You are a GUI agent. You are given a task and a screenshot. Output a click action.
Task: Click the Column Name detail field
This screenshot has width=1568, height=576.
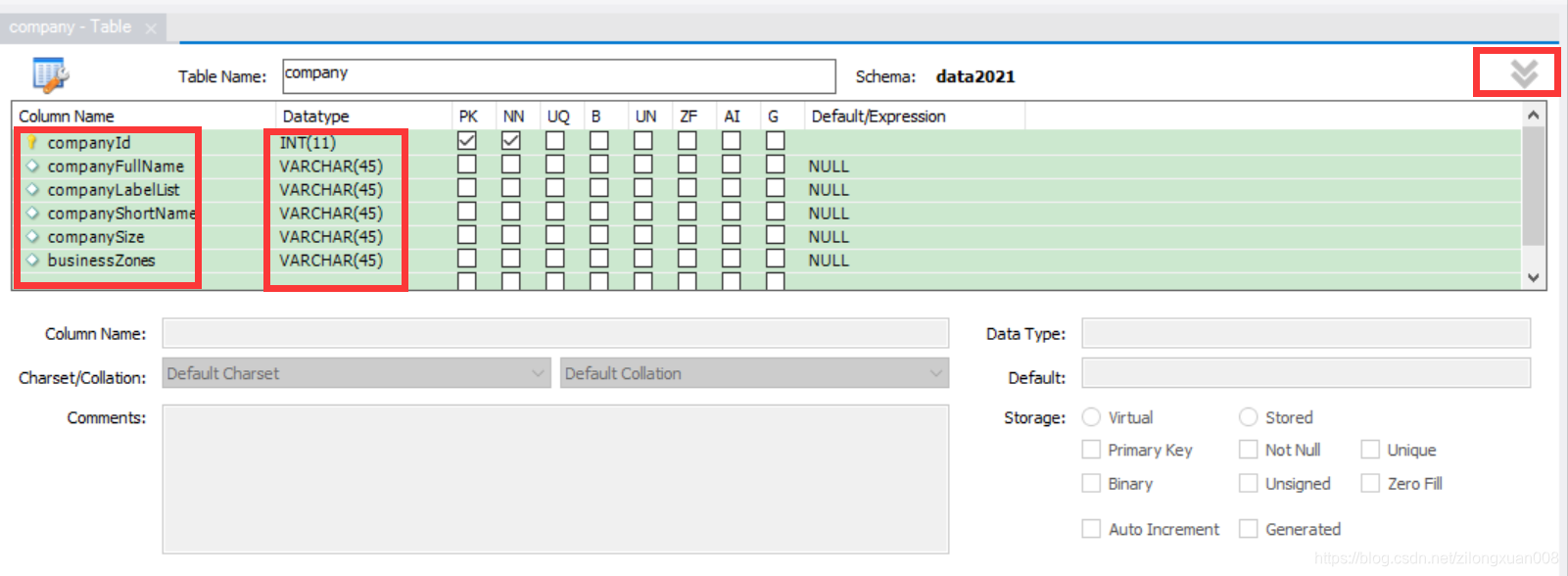[x=555, y=333]
